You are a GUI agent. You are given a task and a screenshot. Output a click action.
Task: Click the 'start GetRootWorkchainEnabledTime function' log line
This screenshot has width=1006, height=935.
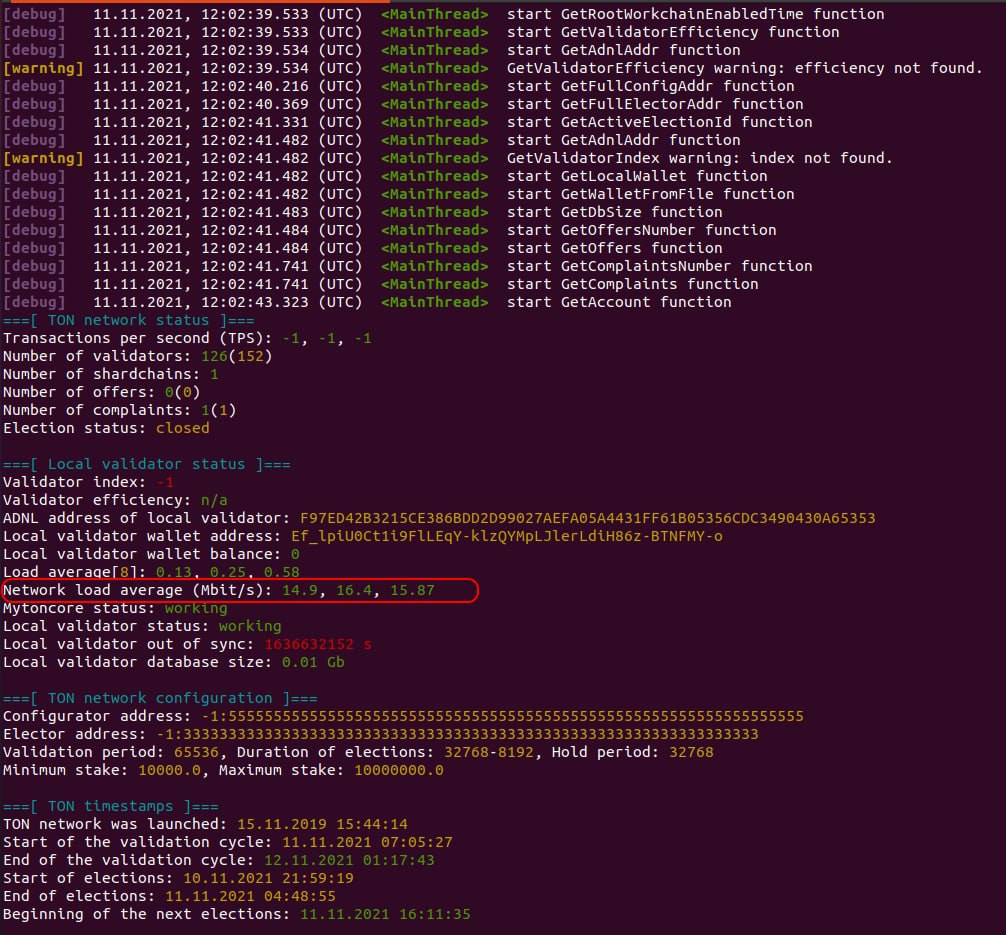tap(695, 14)
